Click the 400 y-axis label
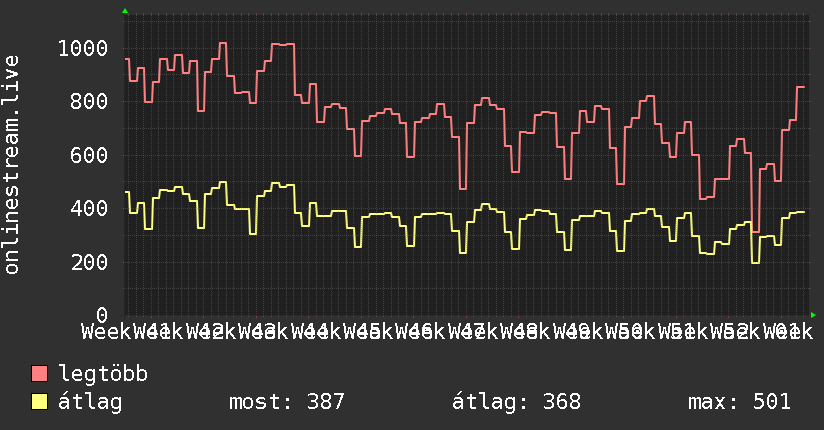The image size is (824, 430). [x=89, y=208]
